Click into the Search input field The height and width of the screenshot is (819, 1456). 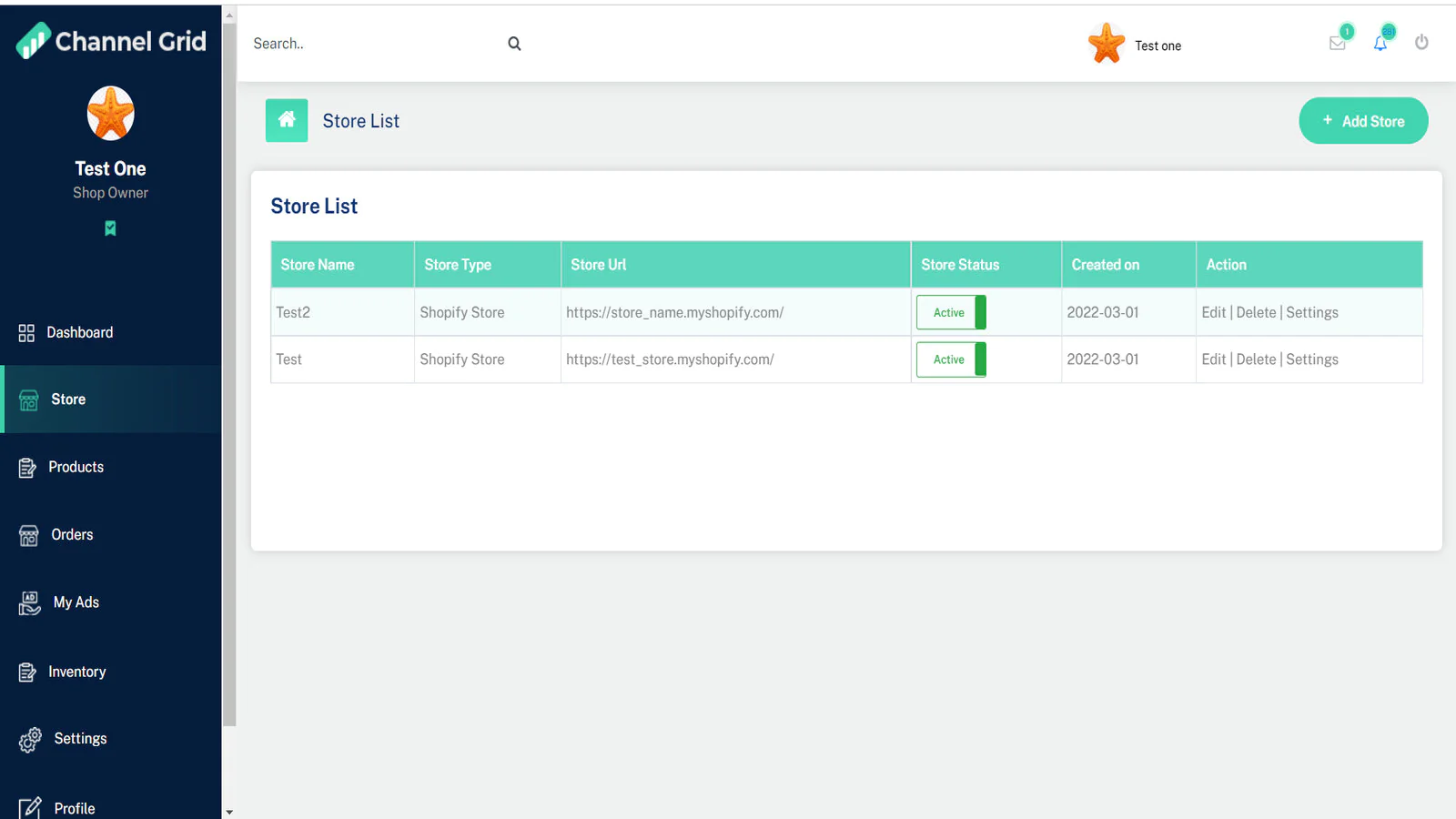pyautogui.click(x=373, y=44)
